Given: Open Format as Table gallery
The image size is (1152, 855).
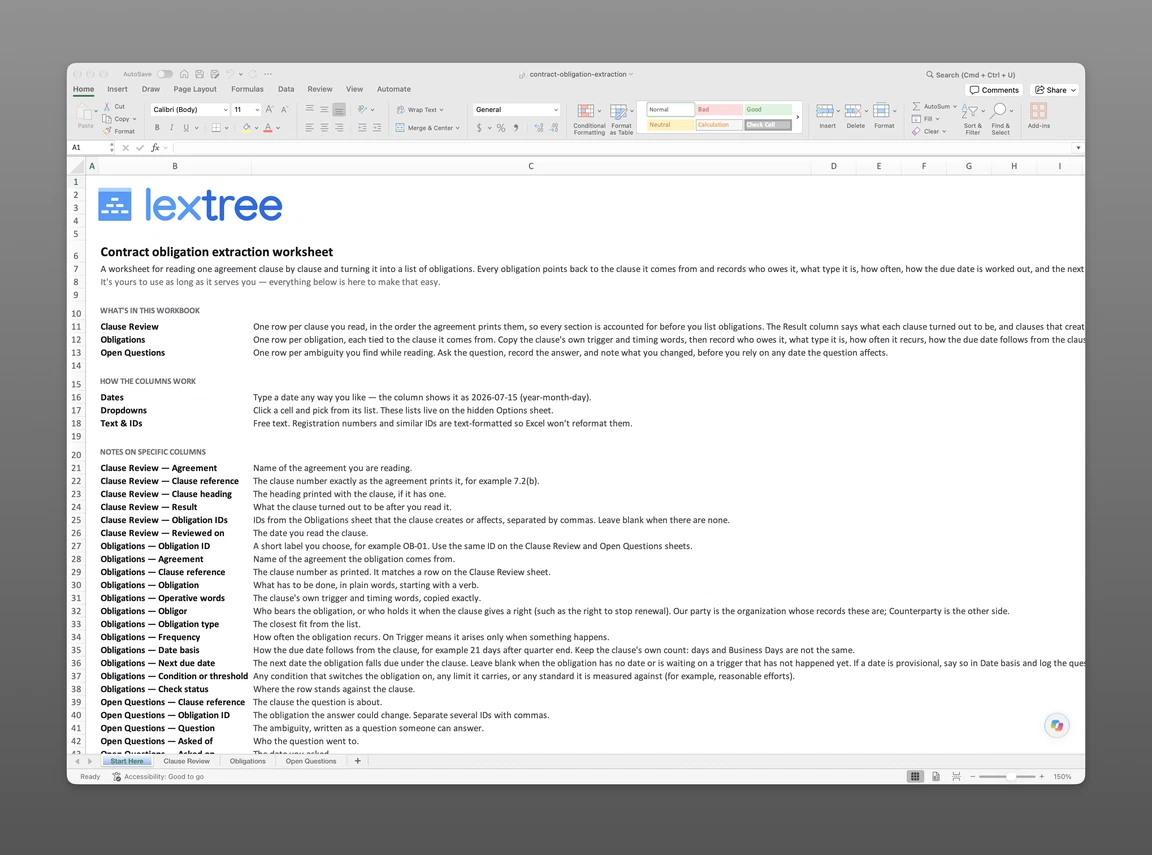Looking at the screenshot, I should pos(621,118).
